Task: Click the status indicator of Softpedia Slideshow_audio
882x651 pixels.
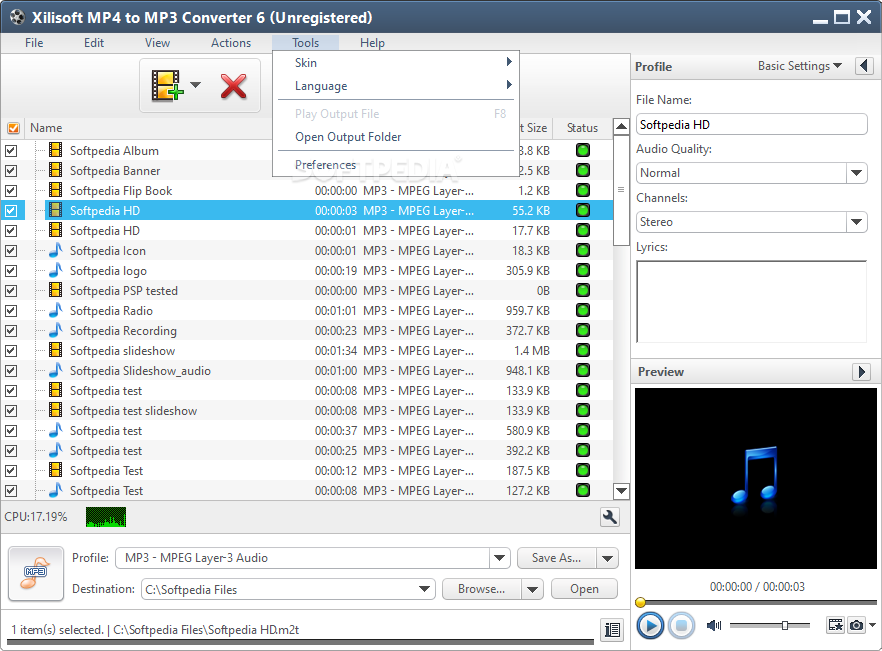Action: tap(583, 370)
